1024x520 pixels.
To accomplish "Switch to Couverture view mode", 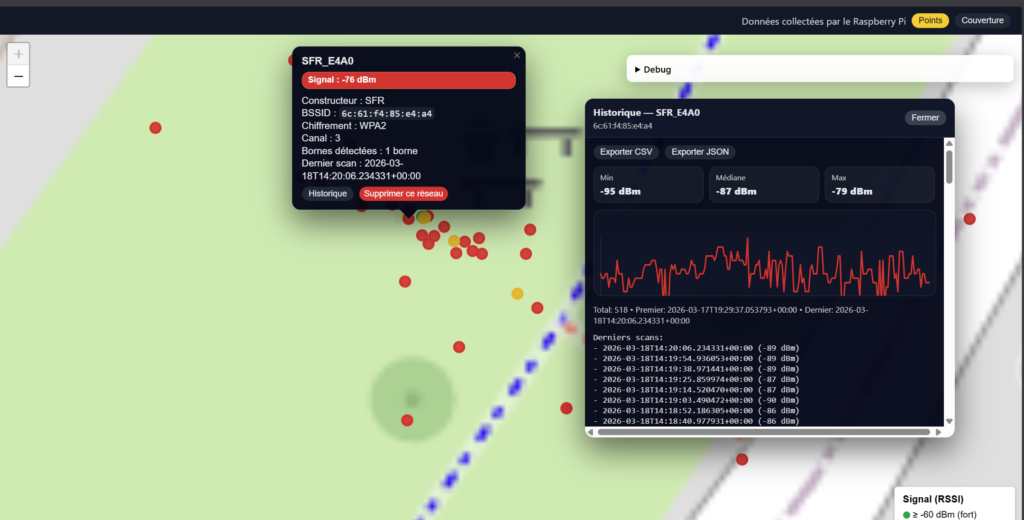I will point(982,20).
